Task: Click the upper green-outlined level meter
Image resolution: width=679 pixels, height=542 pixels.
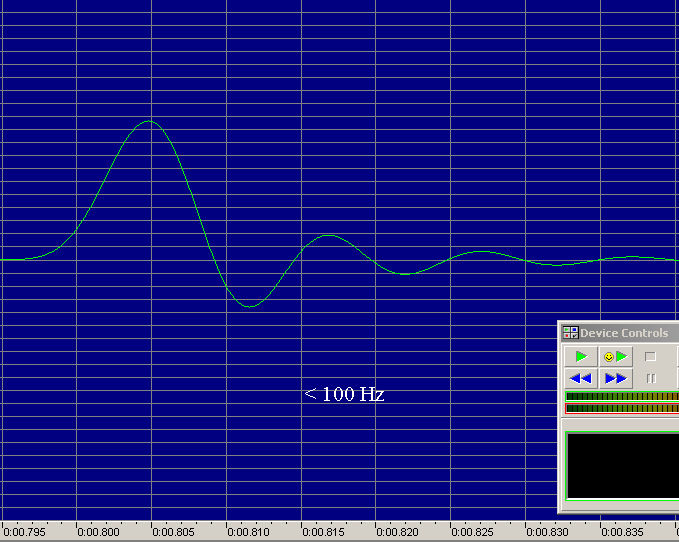Action: pos(622,396)
